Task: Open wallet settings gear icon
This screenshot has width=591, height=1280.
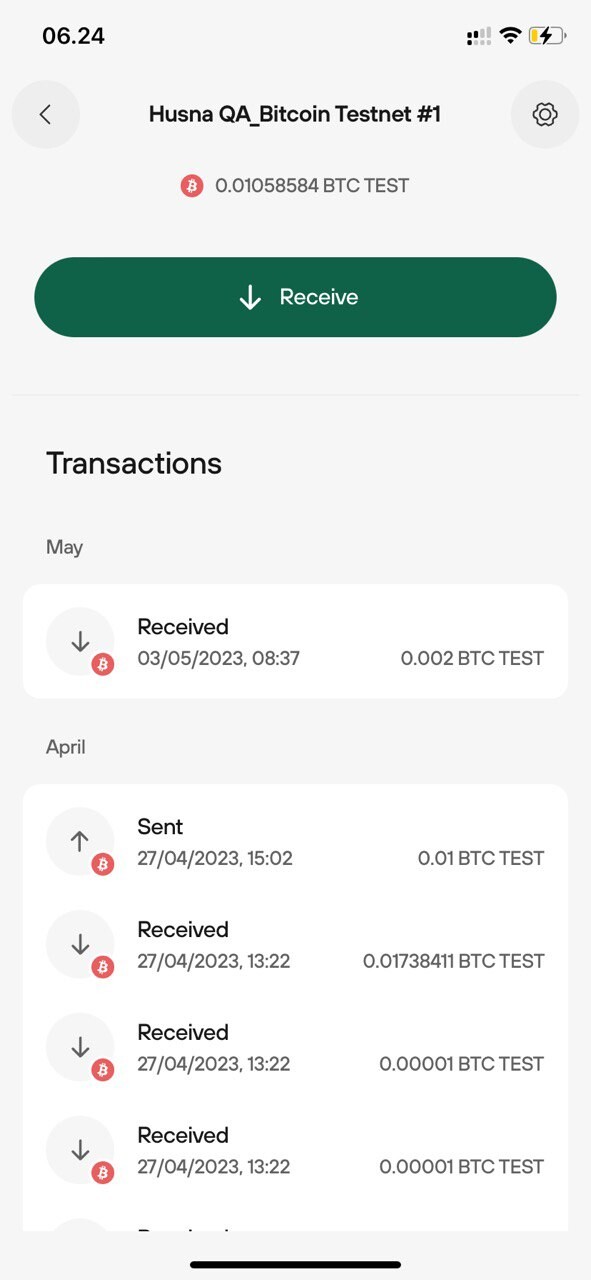Action: point(545,115)
